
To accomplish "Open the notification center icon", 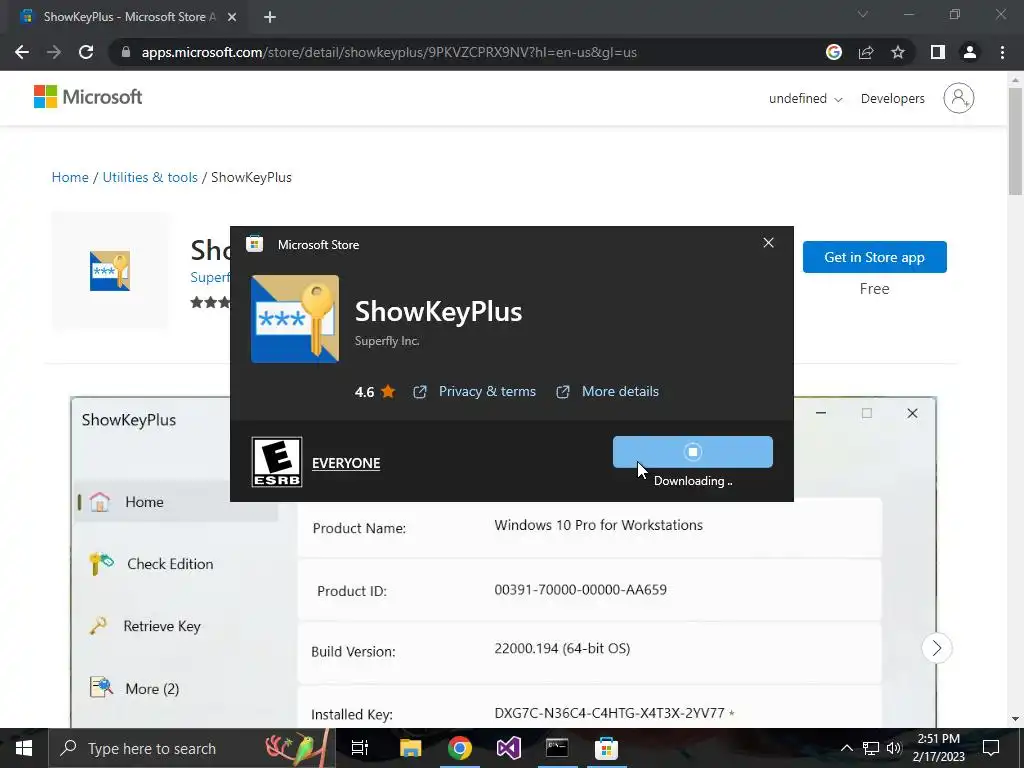I will 991,748.
